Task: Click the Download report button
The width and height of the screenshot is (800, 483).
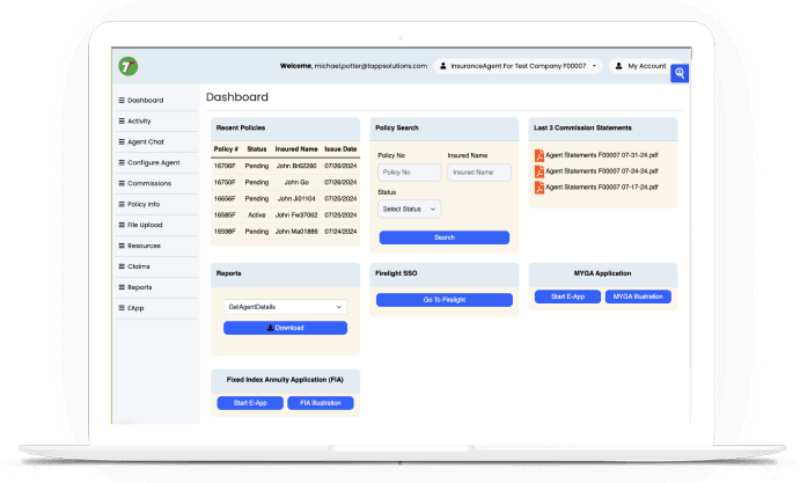Action: pyautogui.click(x=285, y=328)
